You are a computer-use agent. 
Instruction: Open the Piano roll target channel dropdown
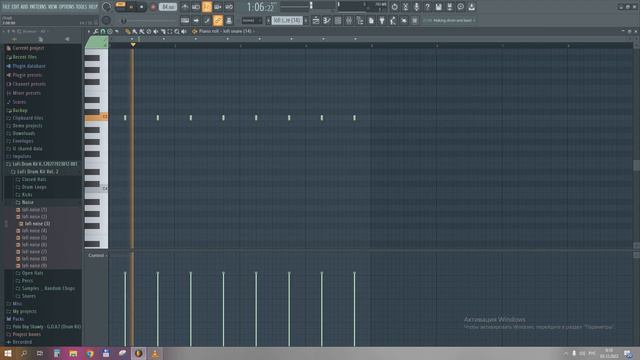coord(225,31)
